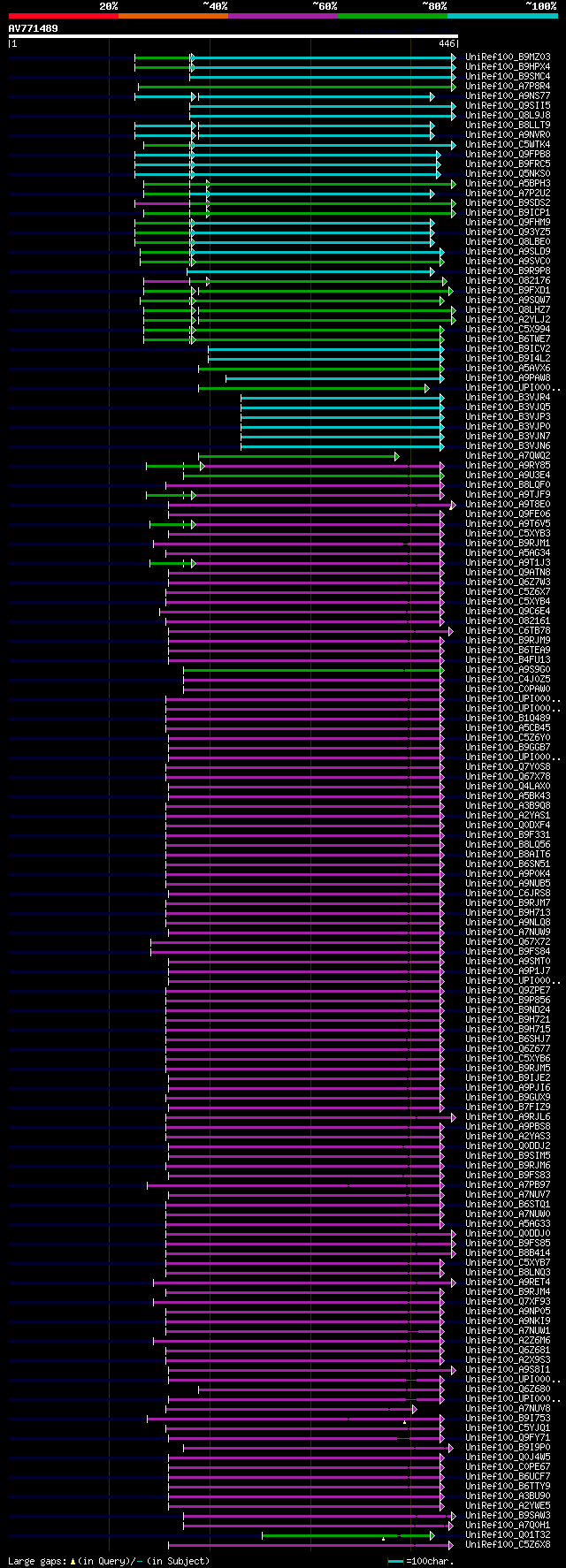Open hit UniRef100_B9HPX4
Image resolution: width=566 pixels, height=1568 pixels.
point(508,67)
